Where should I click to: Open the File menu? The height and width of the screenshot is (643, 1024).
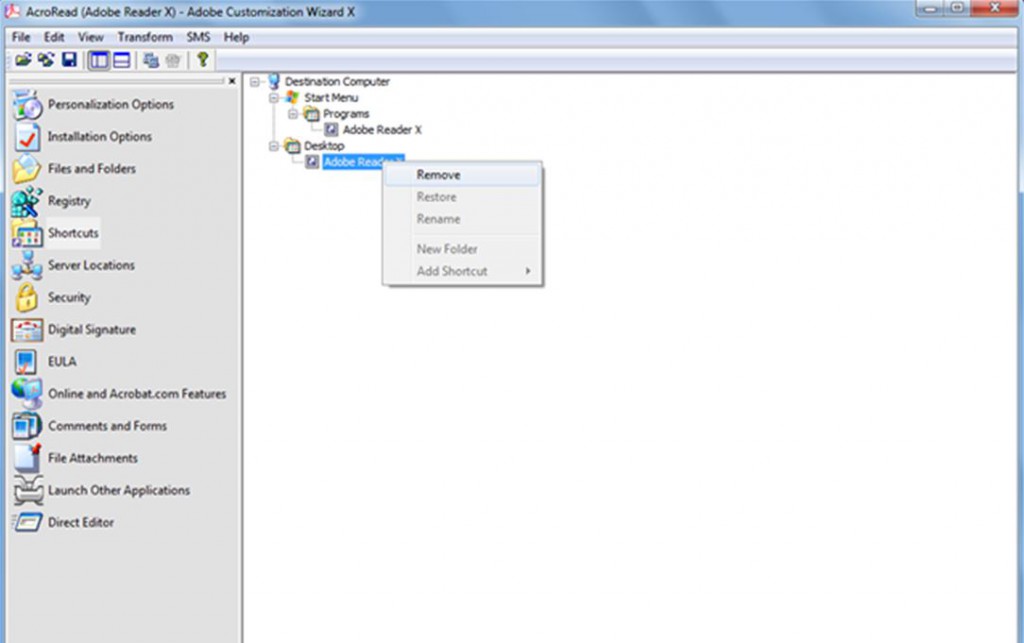(21, 37)
